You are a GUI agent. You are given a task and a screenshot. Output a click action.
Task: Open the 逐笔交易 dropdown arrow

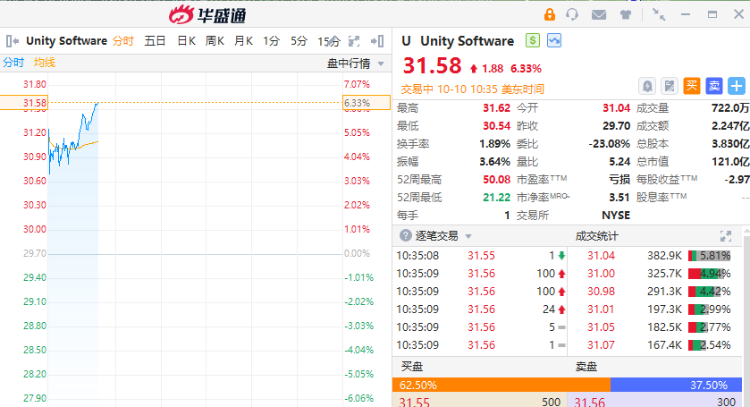pos(468,236)
